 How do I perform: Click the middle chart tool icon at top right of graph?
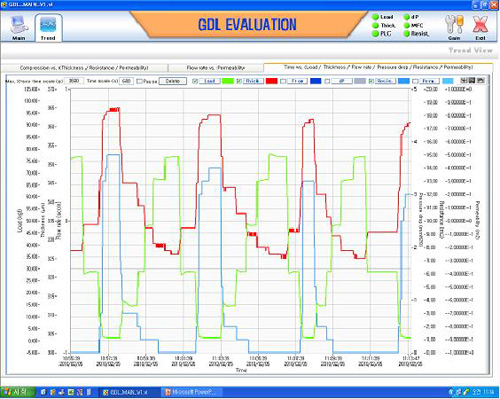click(x=472, y=80)
